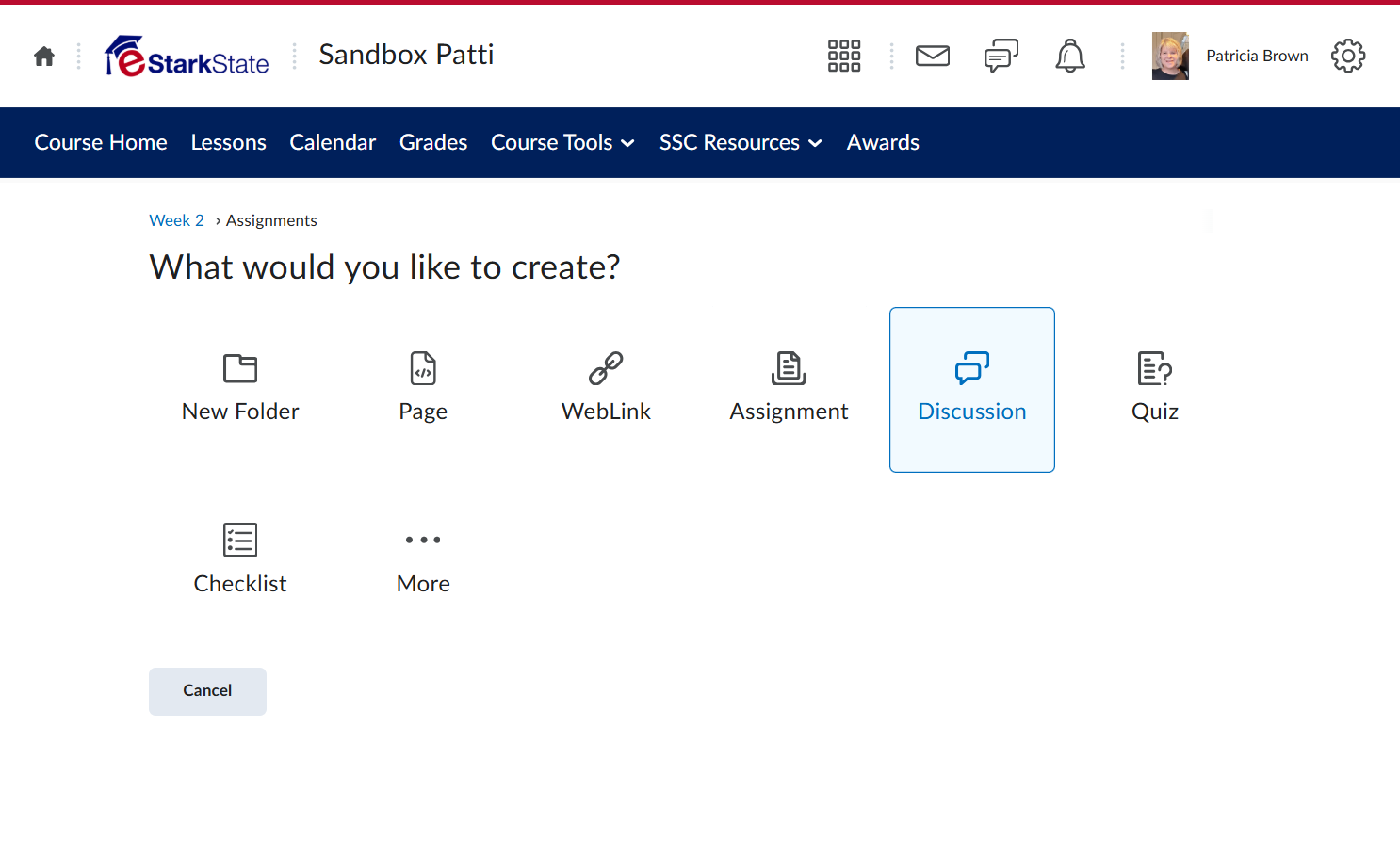The height and width of the screenshot is (856, 1400).
Task: Click the WebLink label text
Action: point(606,412)
